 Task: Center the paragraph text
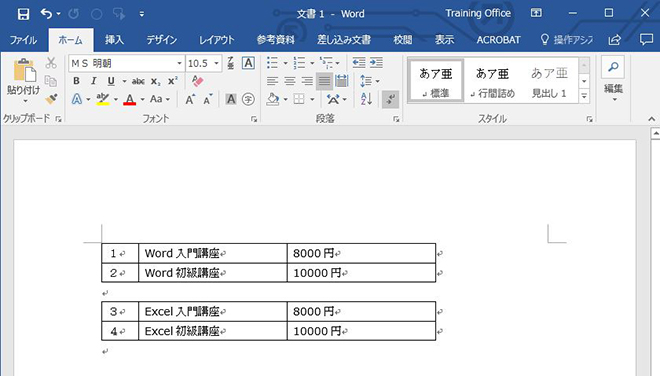click(290, 81)
